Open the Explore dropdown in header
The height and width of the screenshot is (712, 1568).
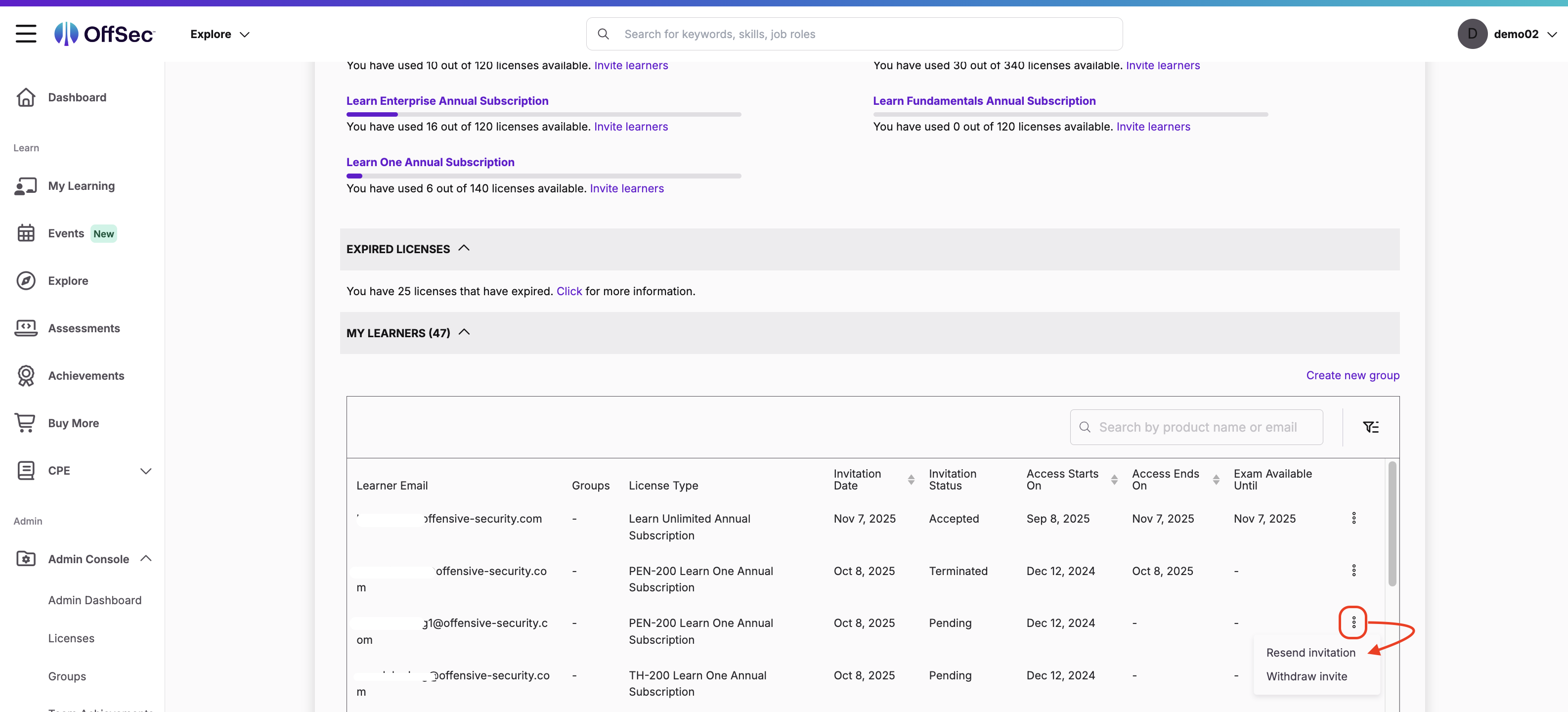[x=220, y=34]
